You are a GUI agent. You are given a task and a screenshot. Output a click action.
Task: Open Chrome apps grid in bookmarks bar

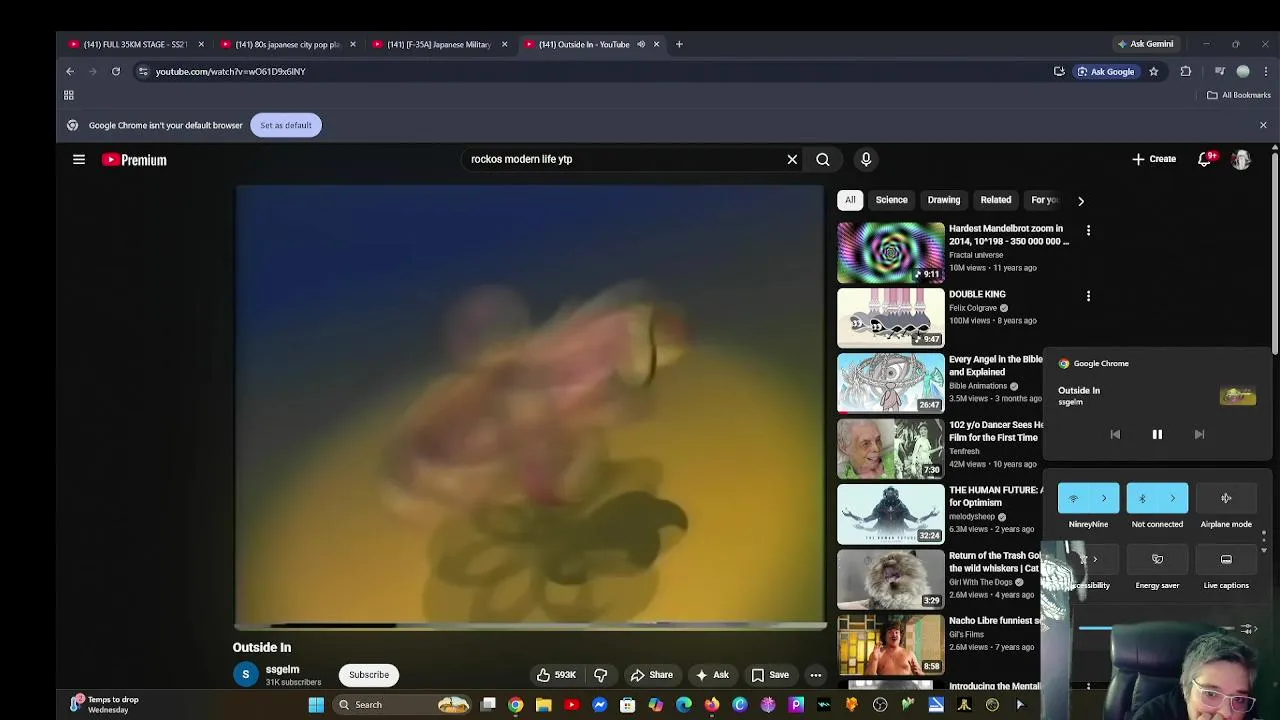[x=69, y=95]
